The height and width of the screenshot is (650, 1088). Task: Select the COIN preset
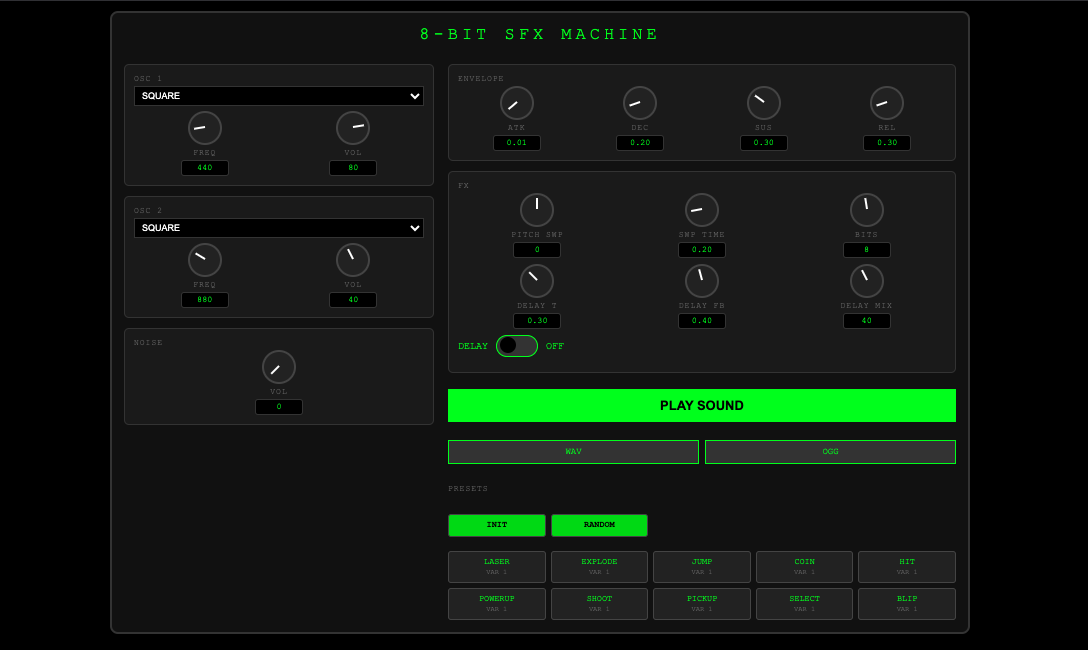coord(804,567)
